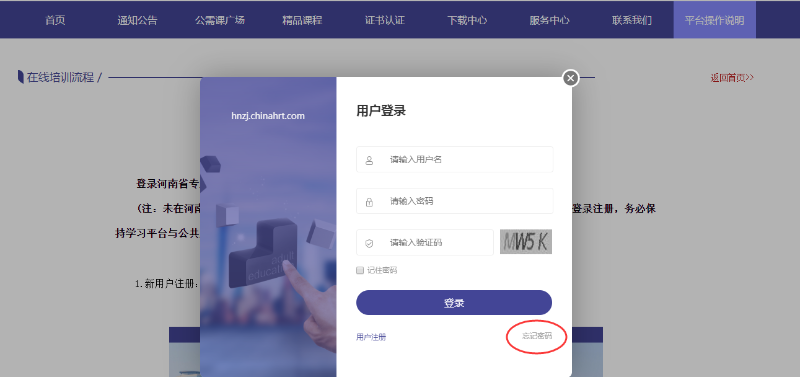Click the shield icon in captcha field
This screenshot has height=377, width=800.
(x=369, y=243)
